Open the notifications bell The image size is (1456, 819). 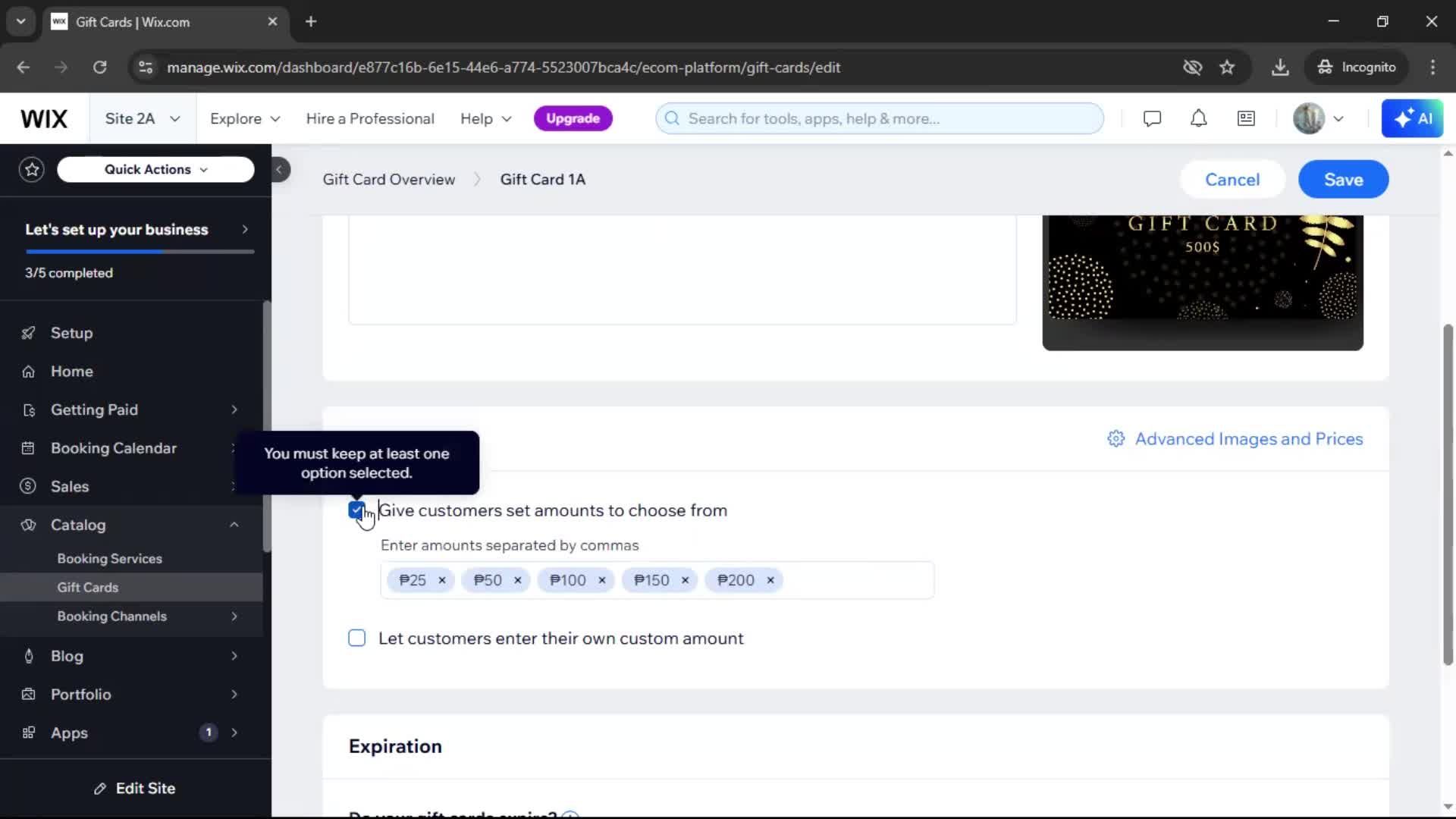[1198, 119]
